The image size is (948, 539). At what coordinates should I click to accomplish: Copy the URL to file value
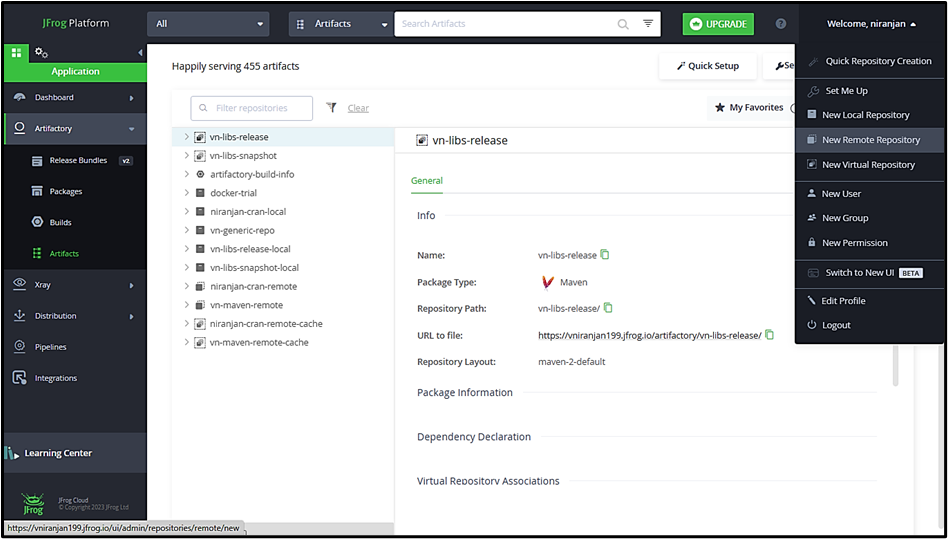pyautogui.click(x=770, y=335)
